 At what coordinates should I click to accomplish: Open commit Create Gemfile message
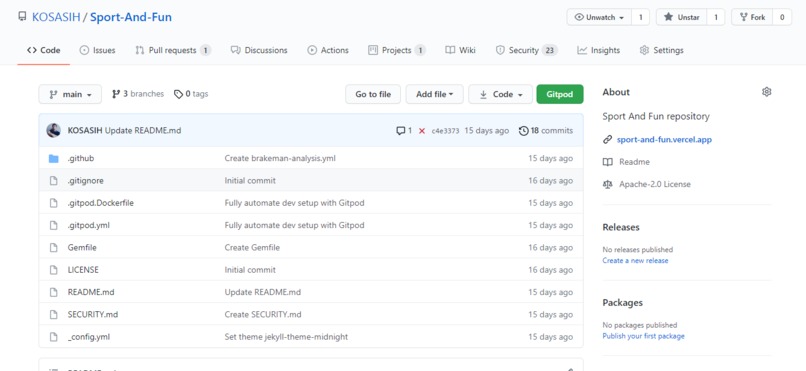click(x=252, y=247)
